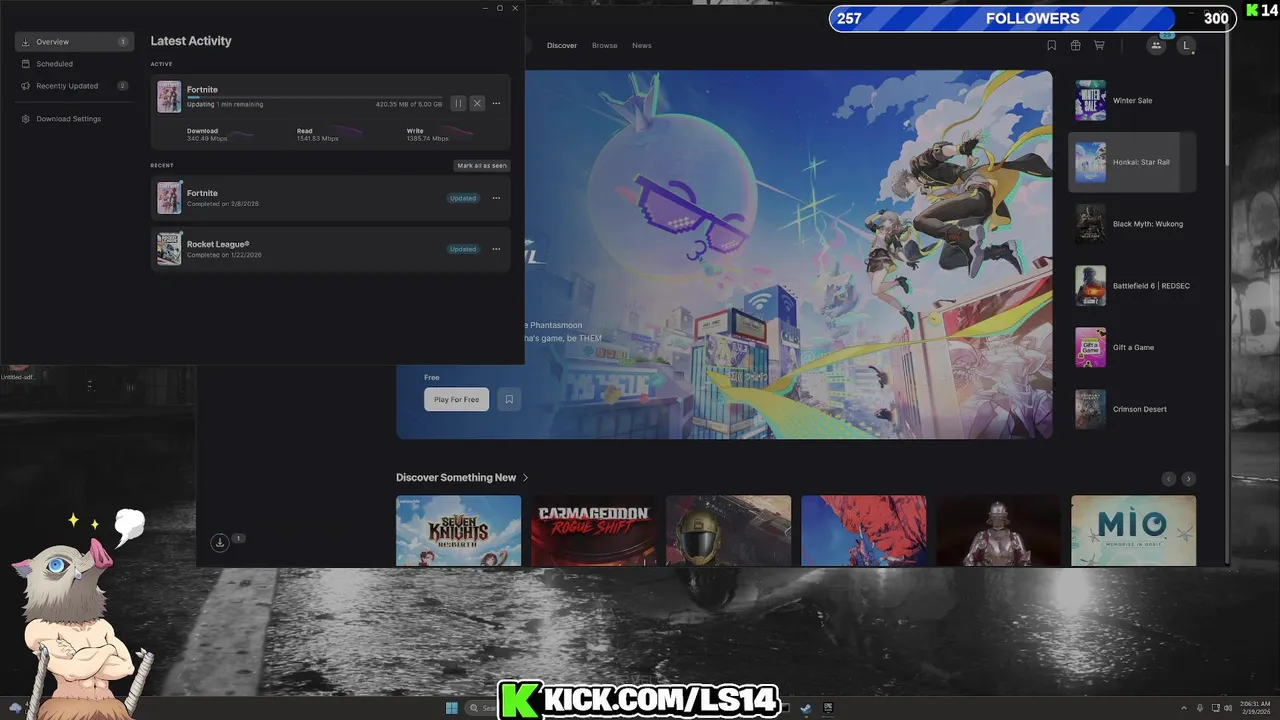Expand Discover Something New heading arrow
Image resolution: width=1280 pixels, height=720 pixels.
[526, 478]
